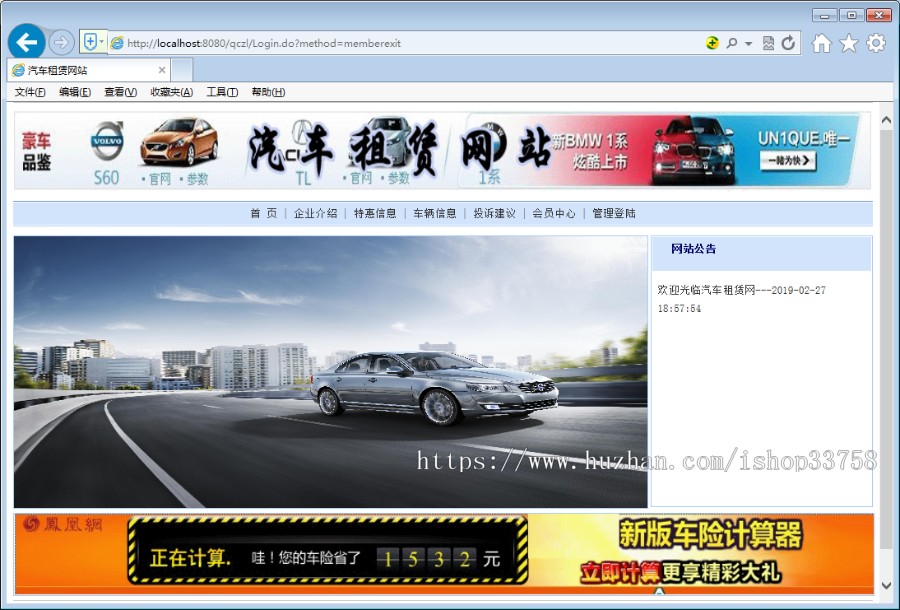Image resolution: width=900 pixels, height=610 pixels.
Task: Open Favorites with the star icon
Action: click(x=848, y=43)
